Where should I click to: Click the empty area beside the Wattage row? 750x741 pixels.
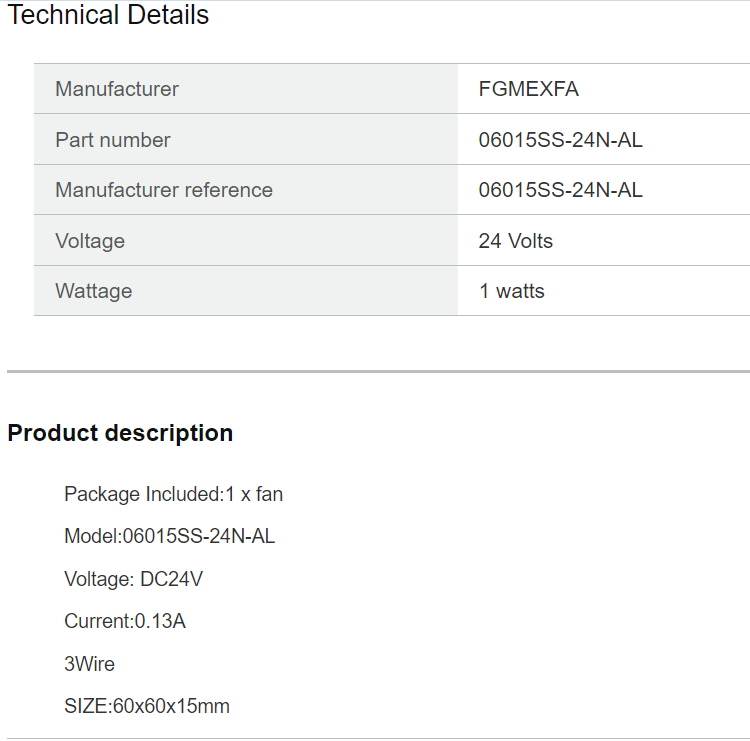(x=647, y=291)
